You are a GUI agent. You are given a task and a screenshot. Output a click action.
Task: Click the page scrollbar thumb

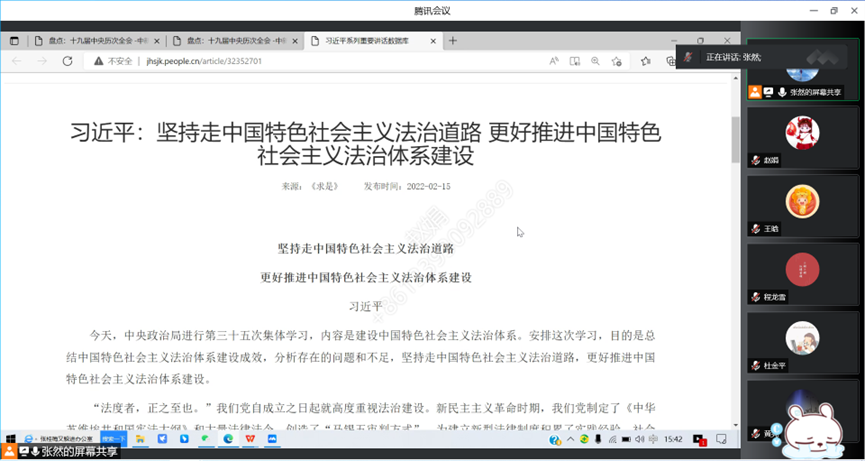click(x=735, y=140)
